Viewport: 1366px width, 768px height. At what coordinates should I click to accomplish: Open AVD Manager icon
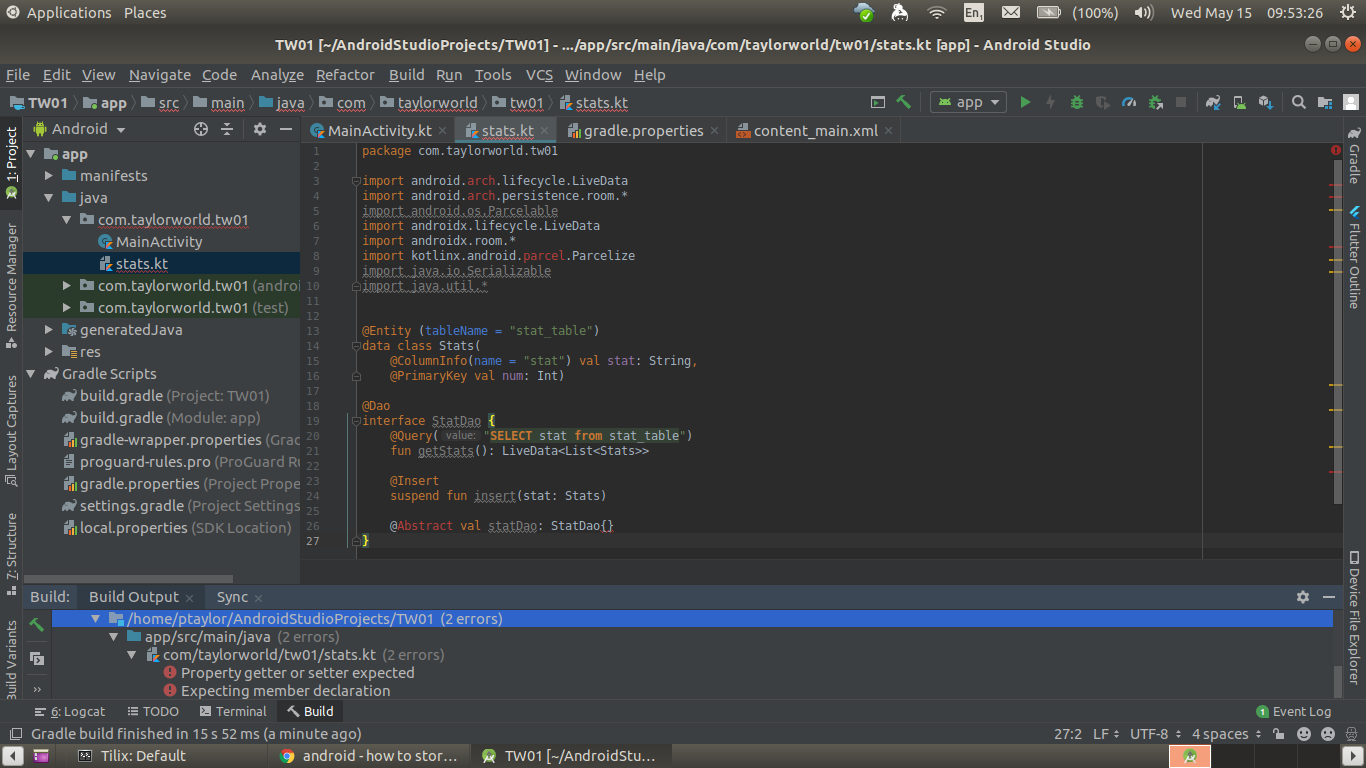coord(1239,102)
